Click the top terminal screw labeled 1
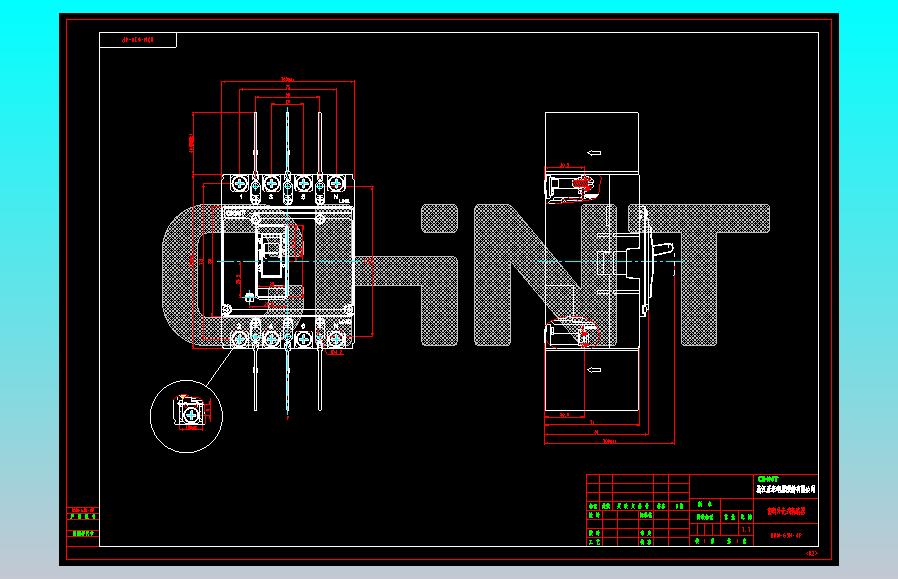Image resolution: width=898 pixels, height=579 pixels. [x=239, y=184]
